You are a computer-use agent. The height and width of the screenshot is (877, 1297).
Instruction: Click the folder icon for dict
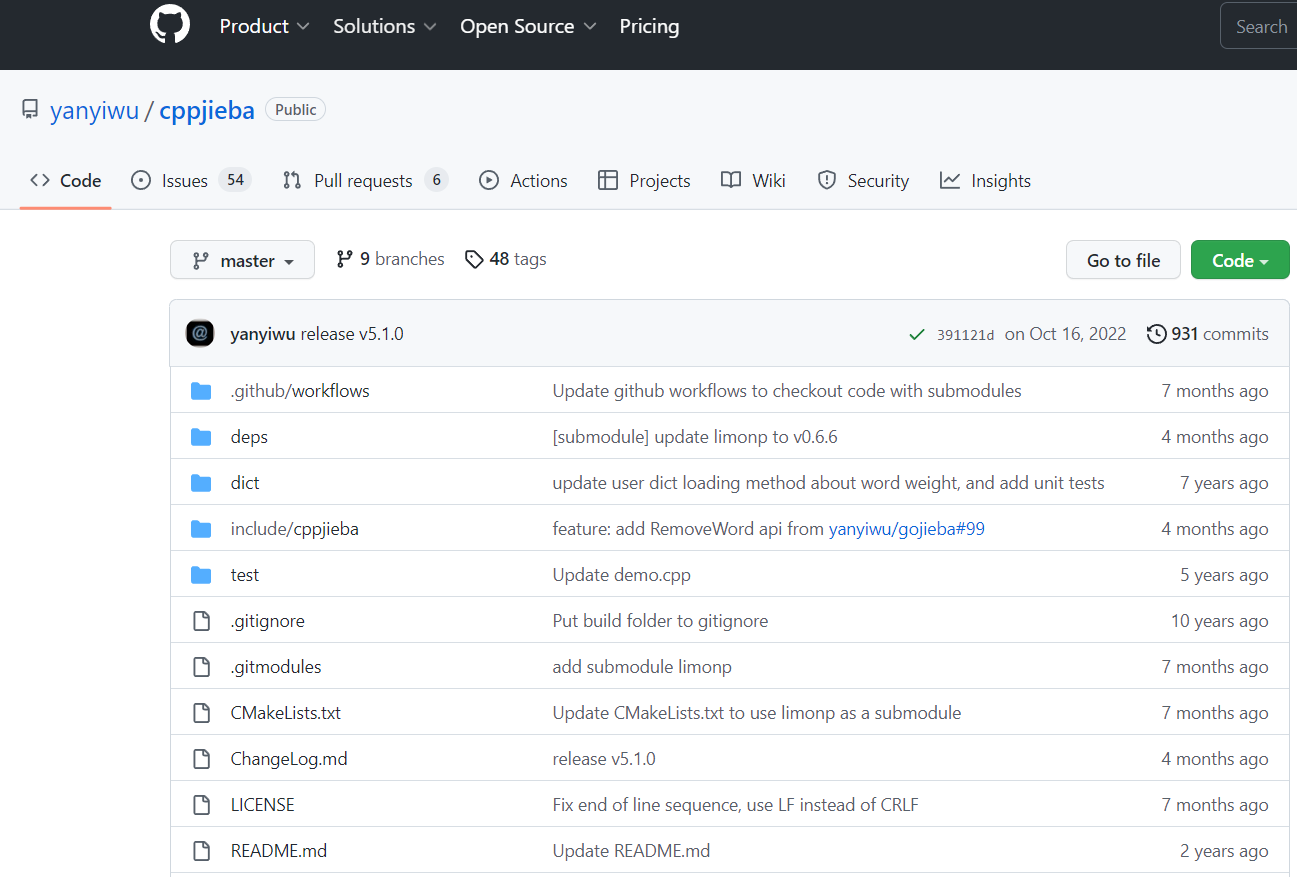[201, 483]
